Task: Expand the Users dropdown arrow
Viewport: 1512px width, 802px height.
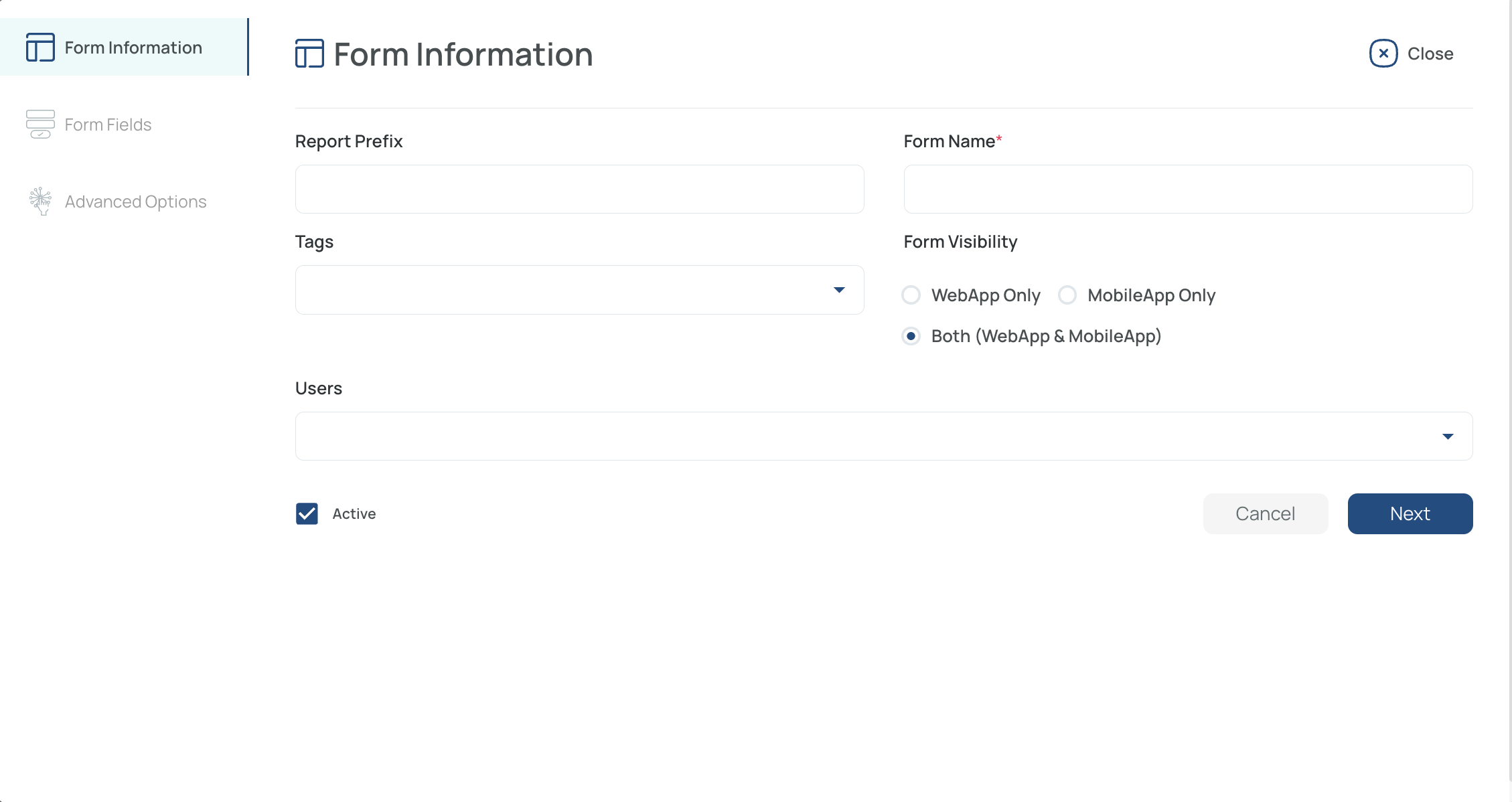Action: point(1448,436)
